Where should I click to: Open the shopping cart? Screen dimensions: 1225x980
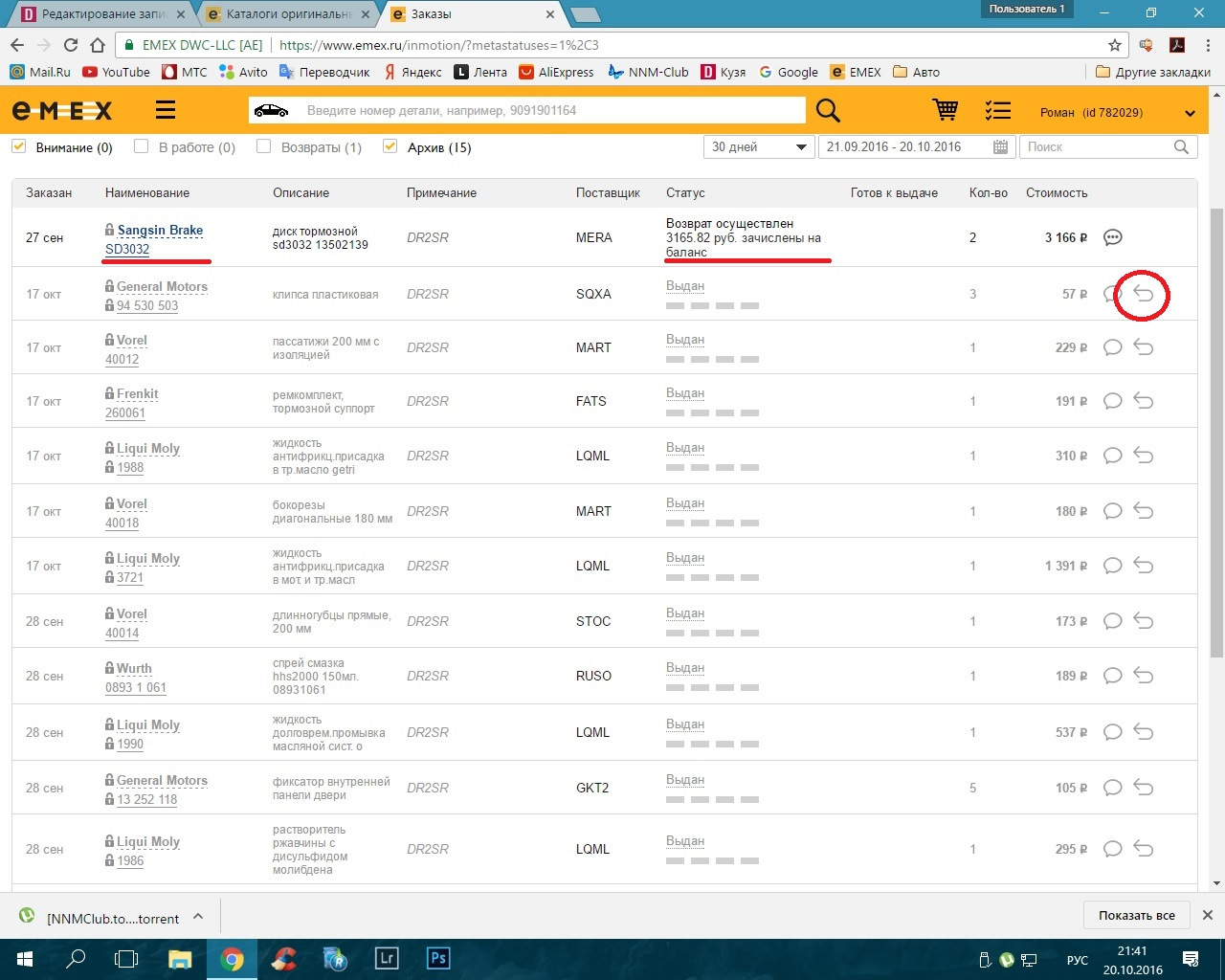(946, 110)
